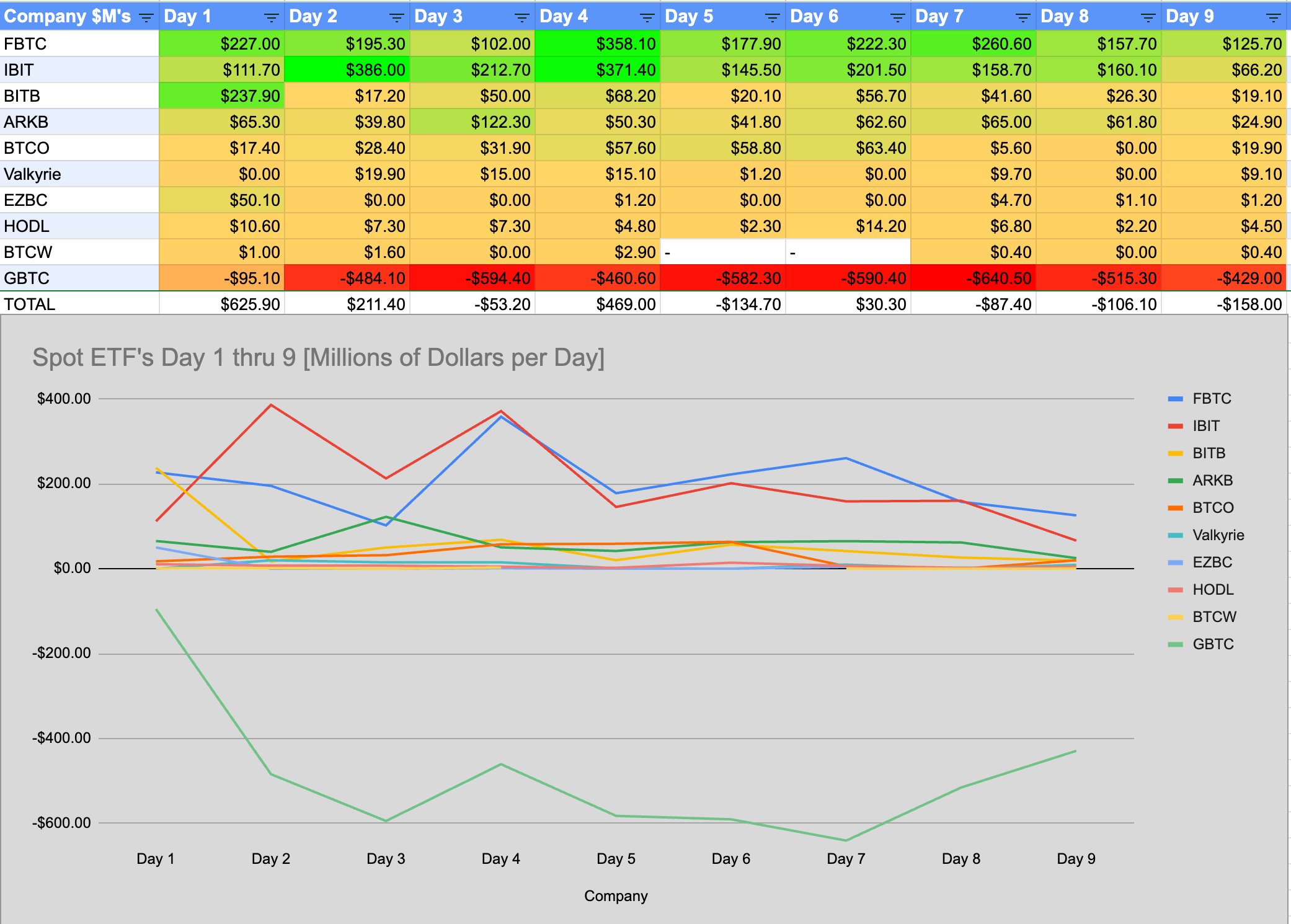This screenshot has height=924, width=1291.
Task: Click cell with value -$640.50
Action: pos(973,278)
